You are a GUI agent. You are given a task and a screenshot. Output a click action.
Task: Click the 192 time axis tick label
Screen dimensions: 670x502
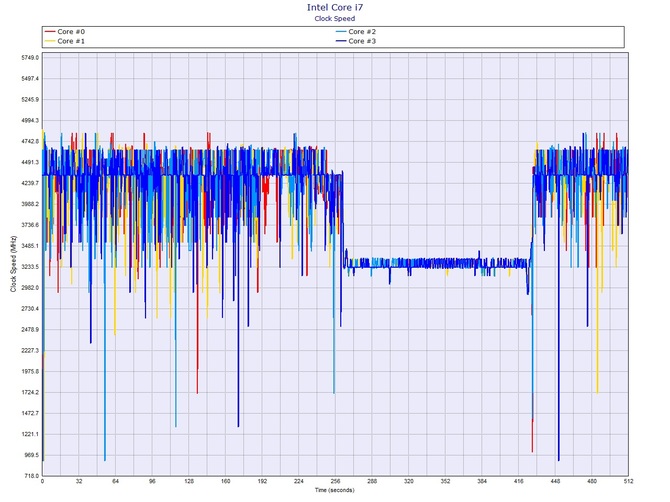(x=262, y=481)
